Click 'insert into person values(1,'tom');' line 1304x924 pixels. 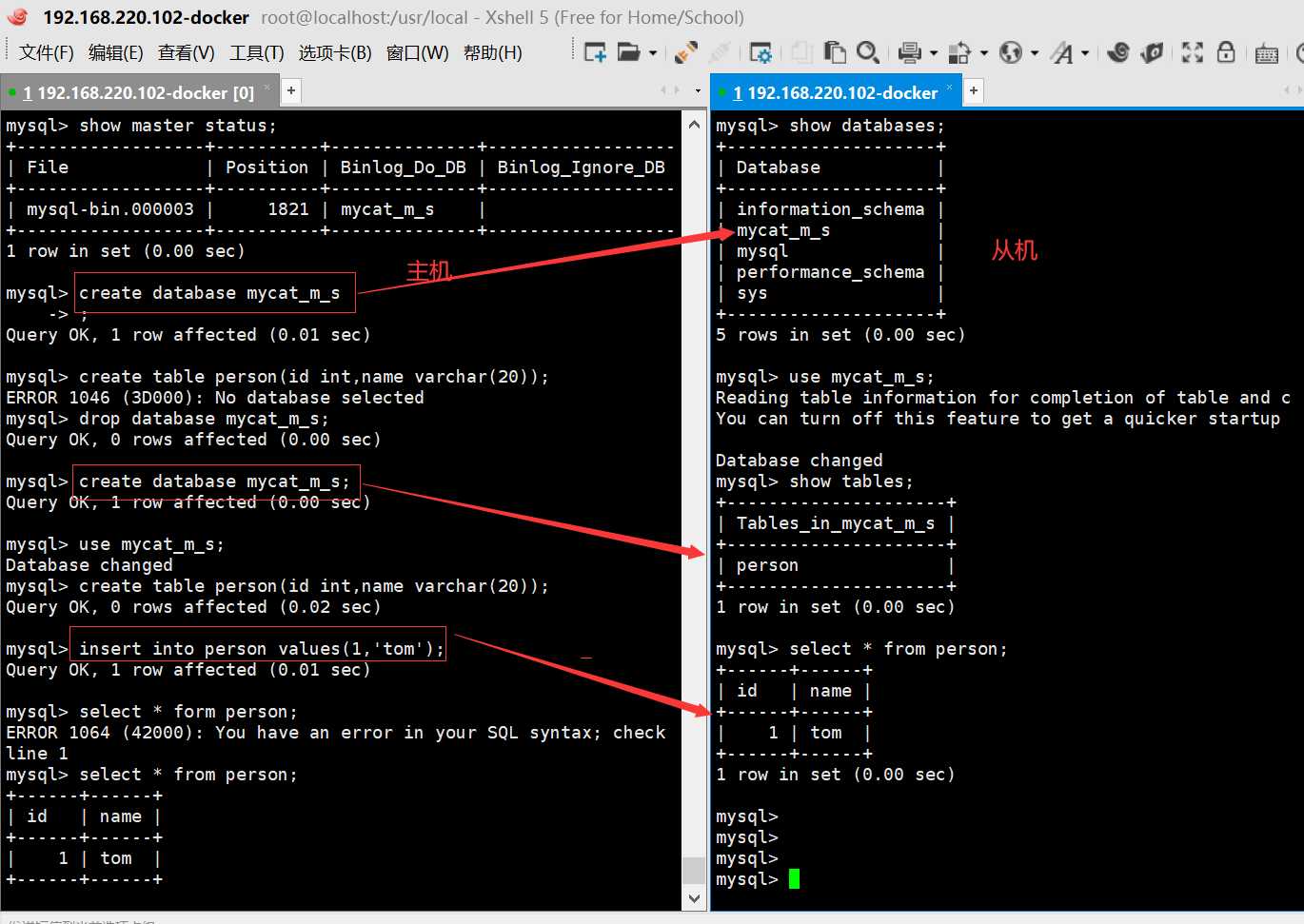click(x=262, y=649)
